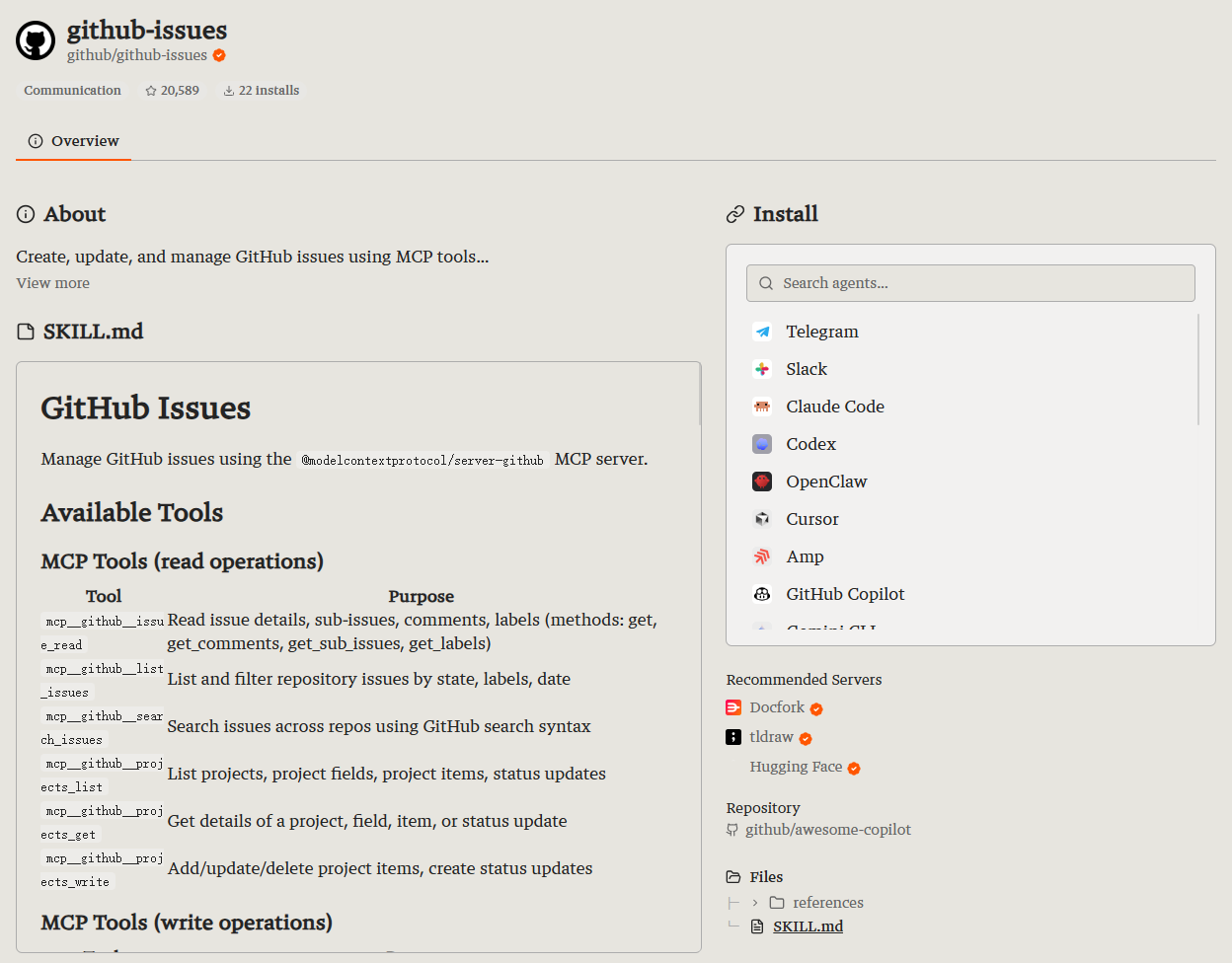Click the mcp__github__list_issues tool cell

click(104, 680)
